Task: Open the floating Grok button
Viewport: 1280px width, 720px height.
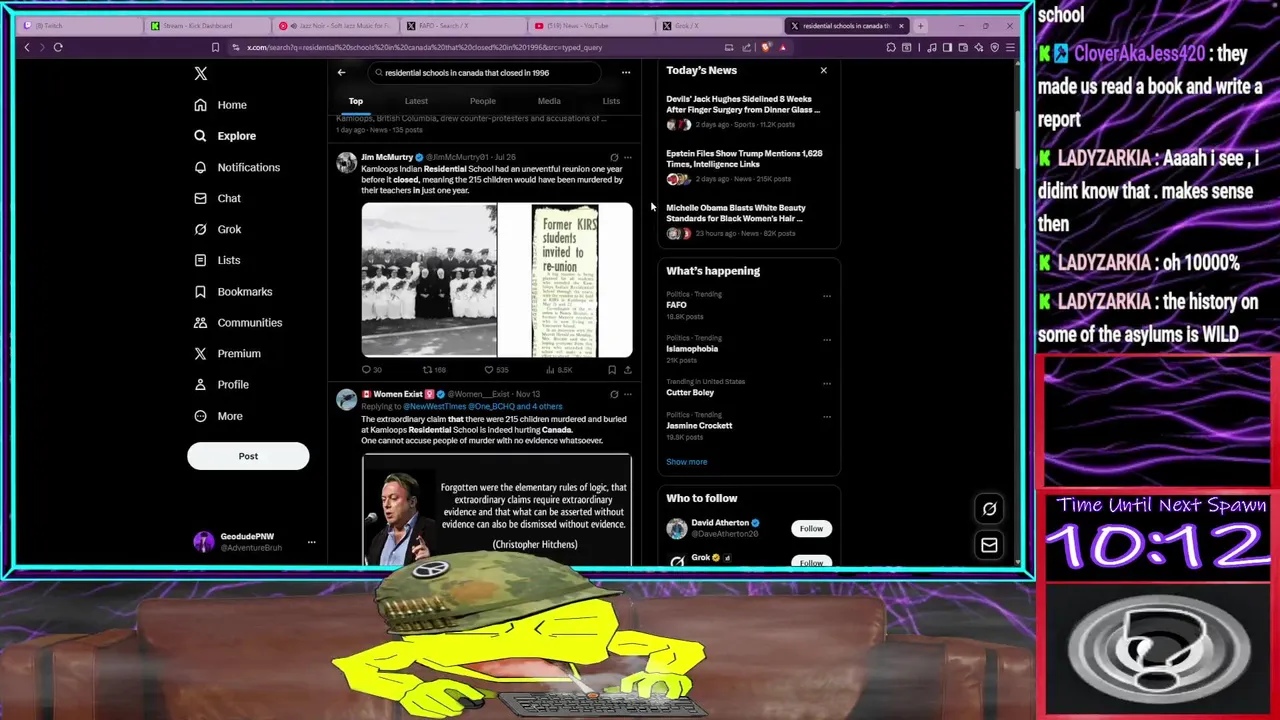Action: click(x=989, y=508)
